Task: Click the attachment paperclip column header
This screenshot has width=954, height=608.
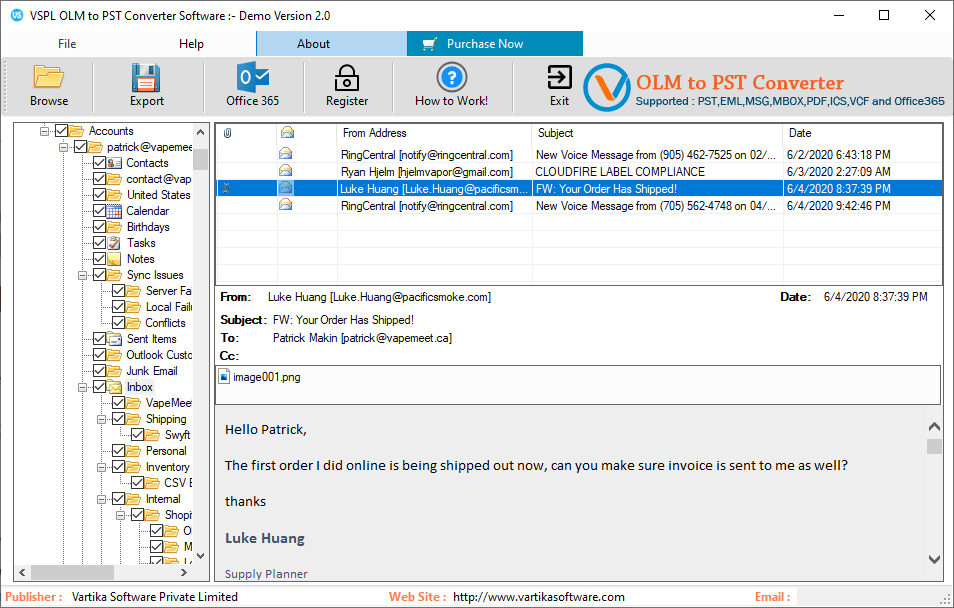Action: coord(228,133)
